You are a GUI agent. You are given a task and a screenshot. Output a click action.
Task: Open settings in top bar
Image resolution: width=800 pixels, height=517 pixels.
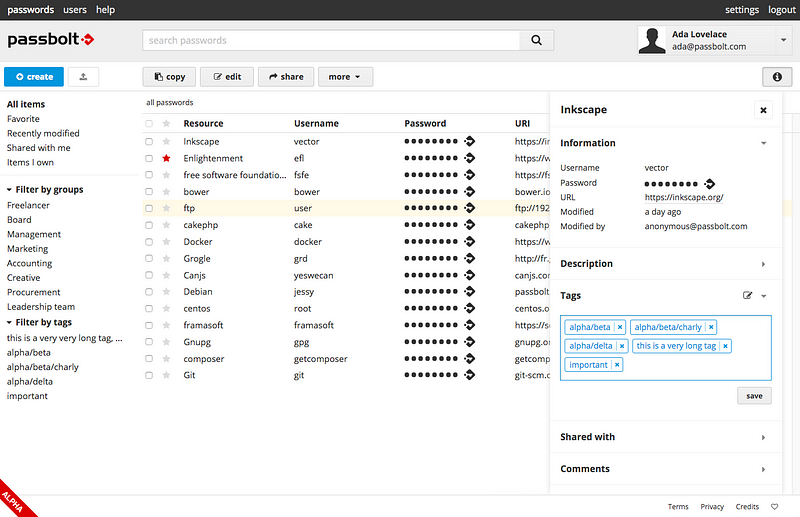click(x=742, y=10)
